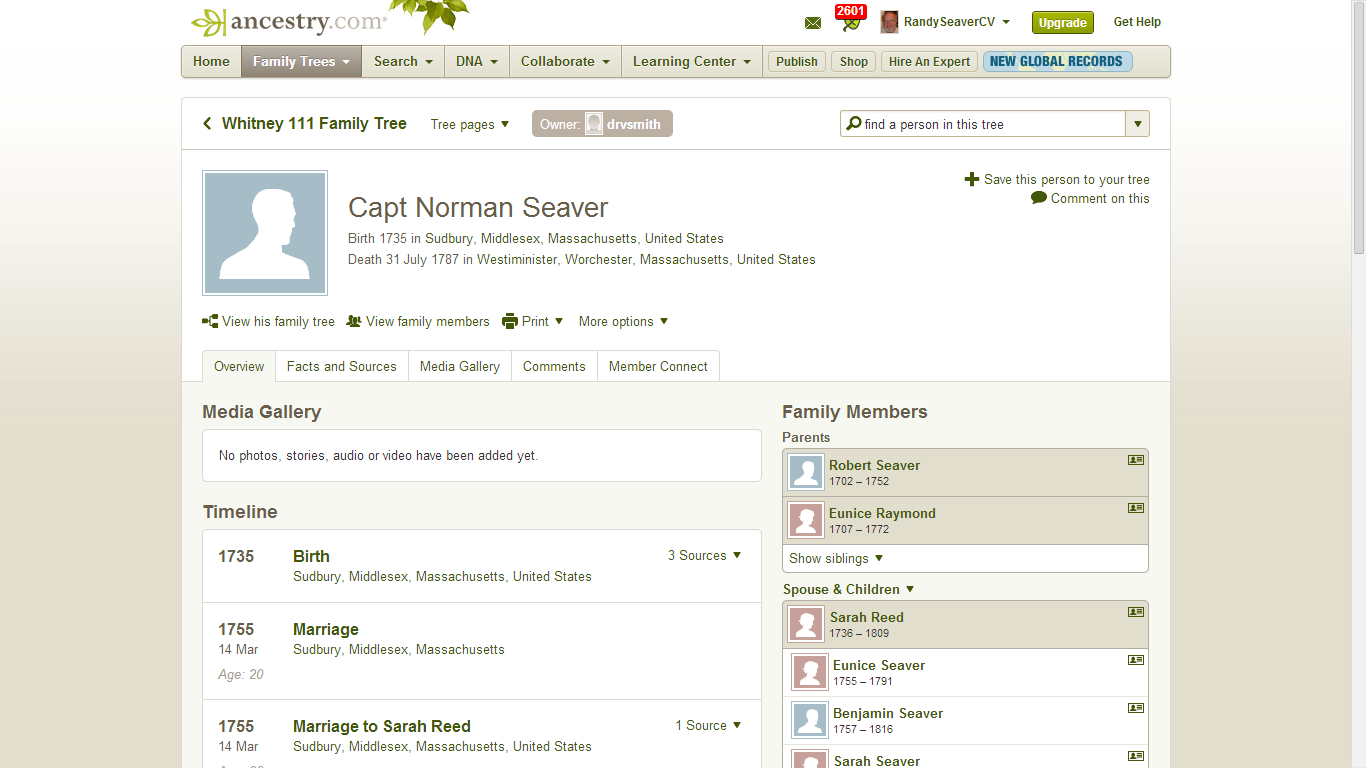Viewport: 1366px width, 768px height.
Task: Open the mail envelope inbox icon
Action: [x=812, y=22]
